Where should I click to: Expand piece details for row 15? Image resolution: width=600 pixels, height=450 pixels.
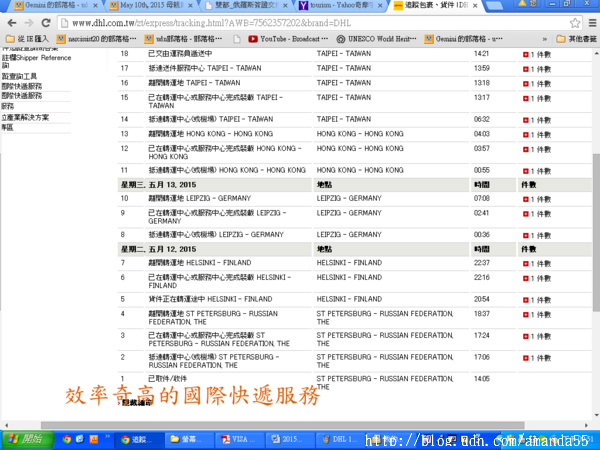point(525,98)
